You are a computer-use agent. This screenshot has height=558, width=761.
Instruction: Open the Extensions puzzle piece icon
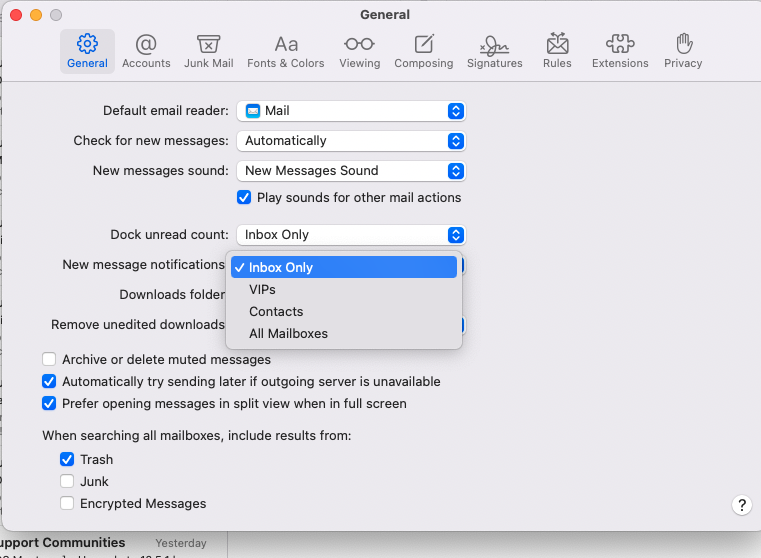click(x=620, y=44)
